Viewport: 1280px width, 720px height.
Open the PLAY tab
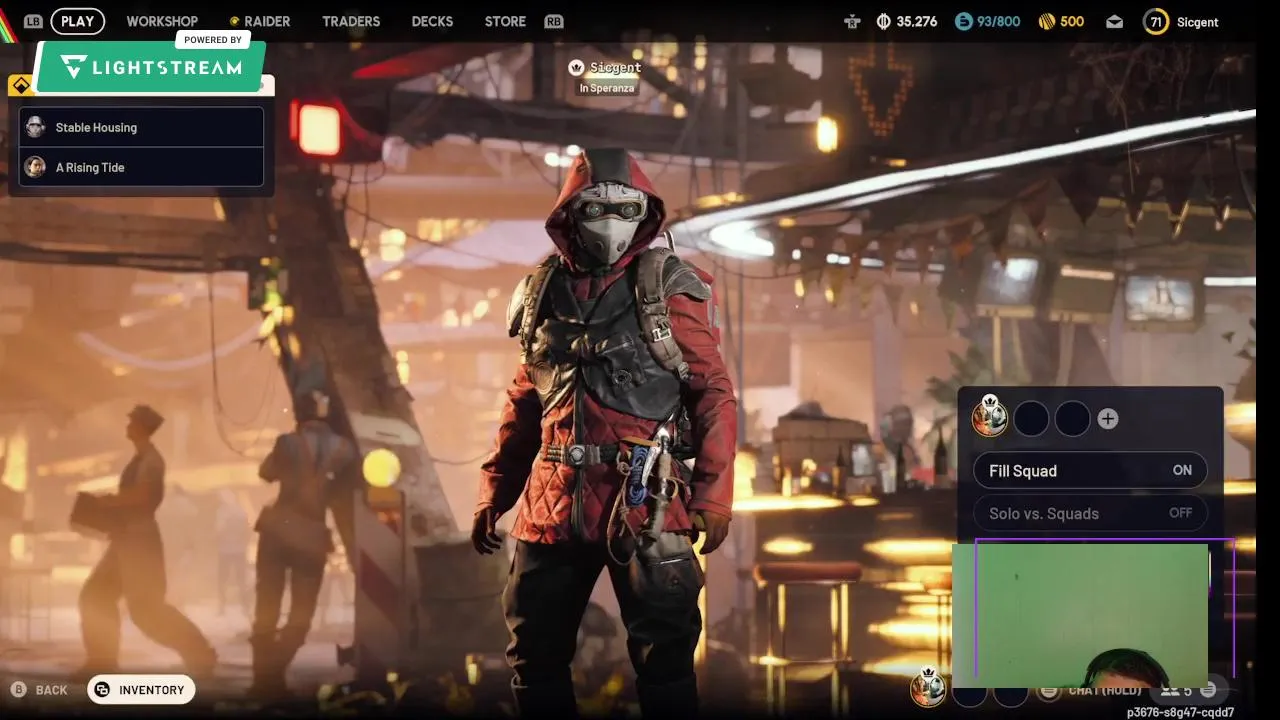point(77,21)
